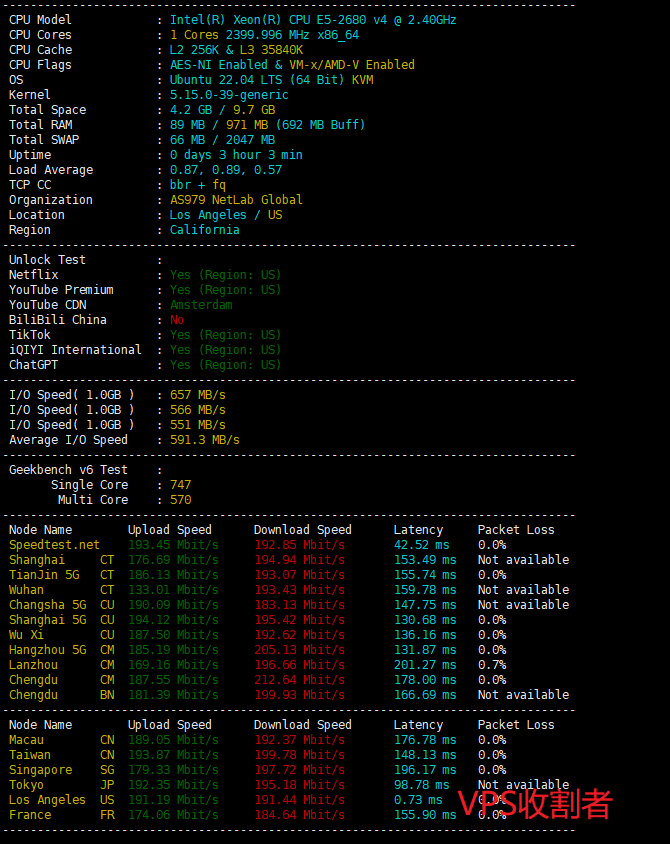Select the Hangzhou 5G download speed 205.13 Mbit/s

pyautogui.click(x=299, y=650)
